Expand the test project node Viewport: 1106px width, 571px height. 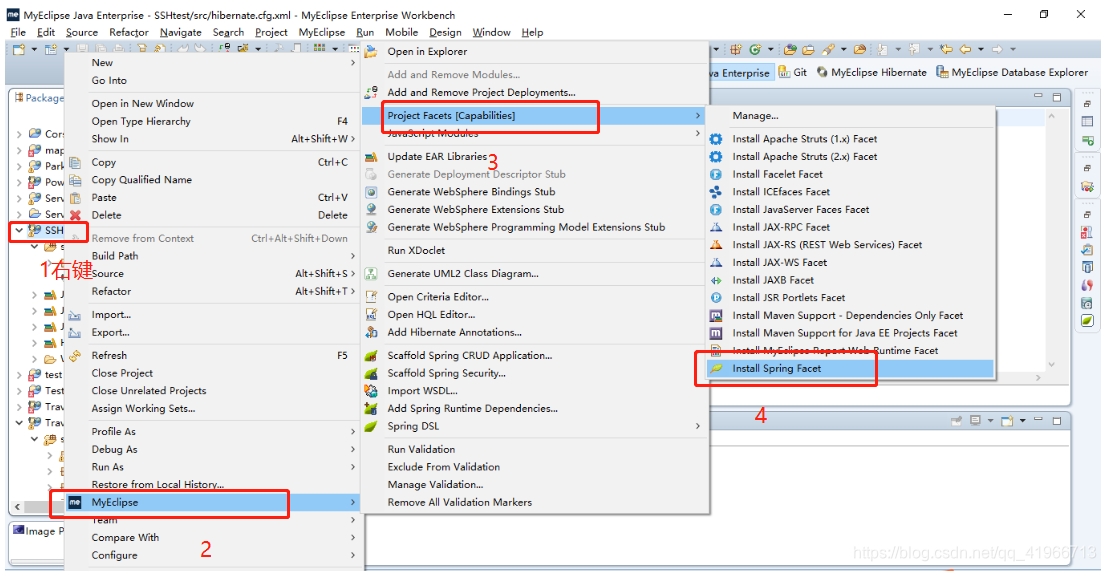click(x=19, y=374)
